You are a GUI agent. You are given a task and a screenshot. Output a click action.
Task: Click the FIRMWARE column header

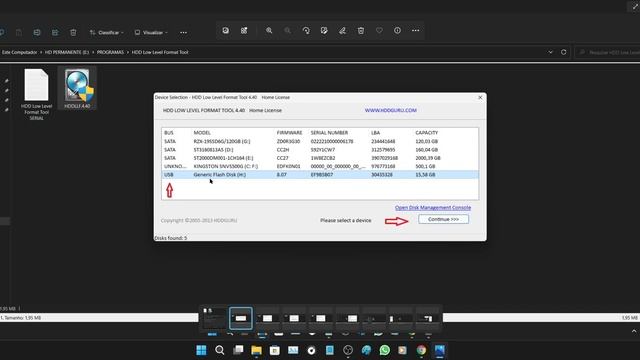click(289, 133)
